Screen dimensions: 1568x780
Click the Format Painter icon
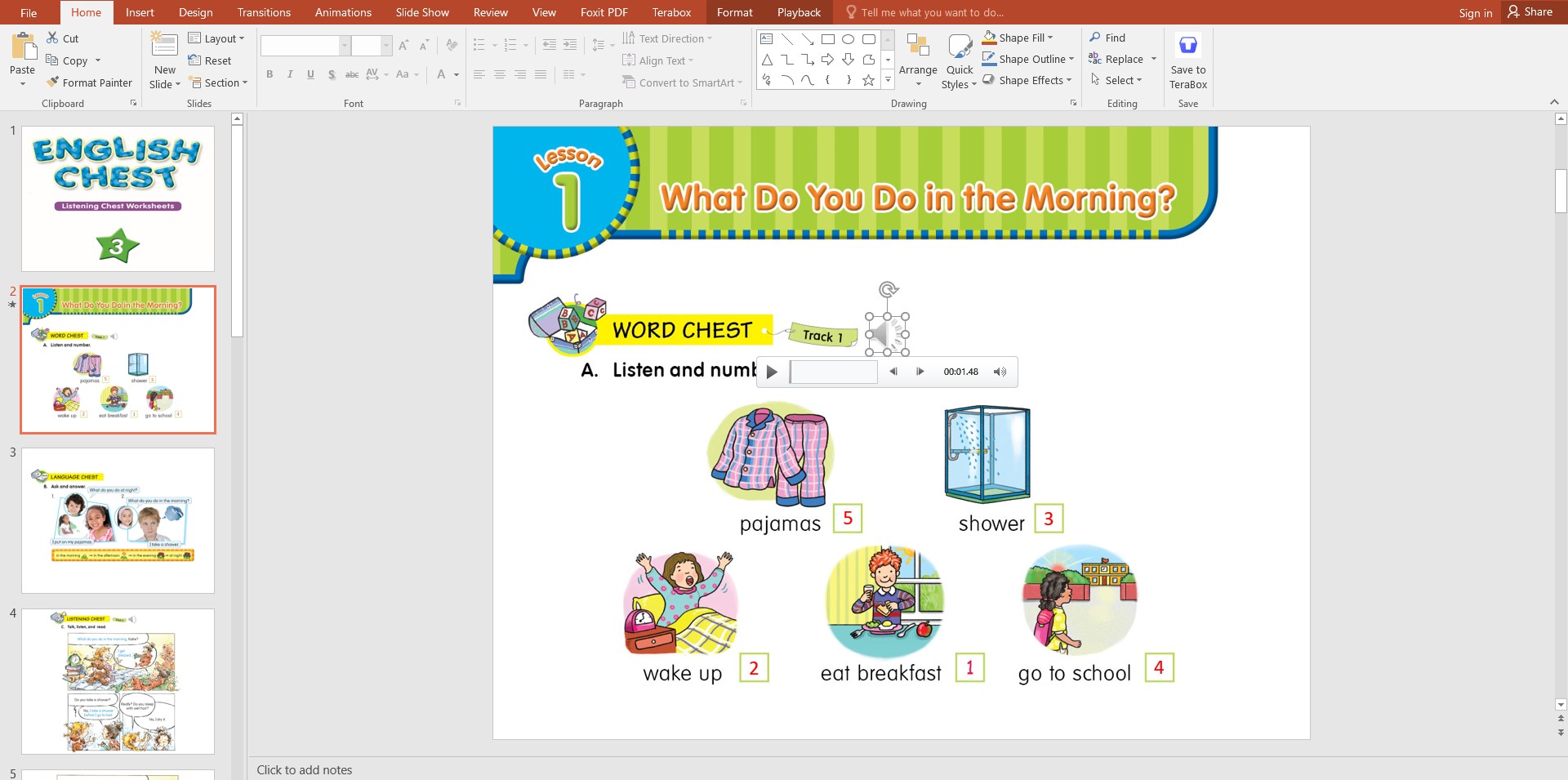coord(52,82)
